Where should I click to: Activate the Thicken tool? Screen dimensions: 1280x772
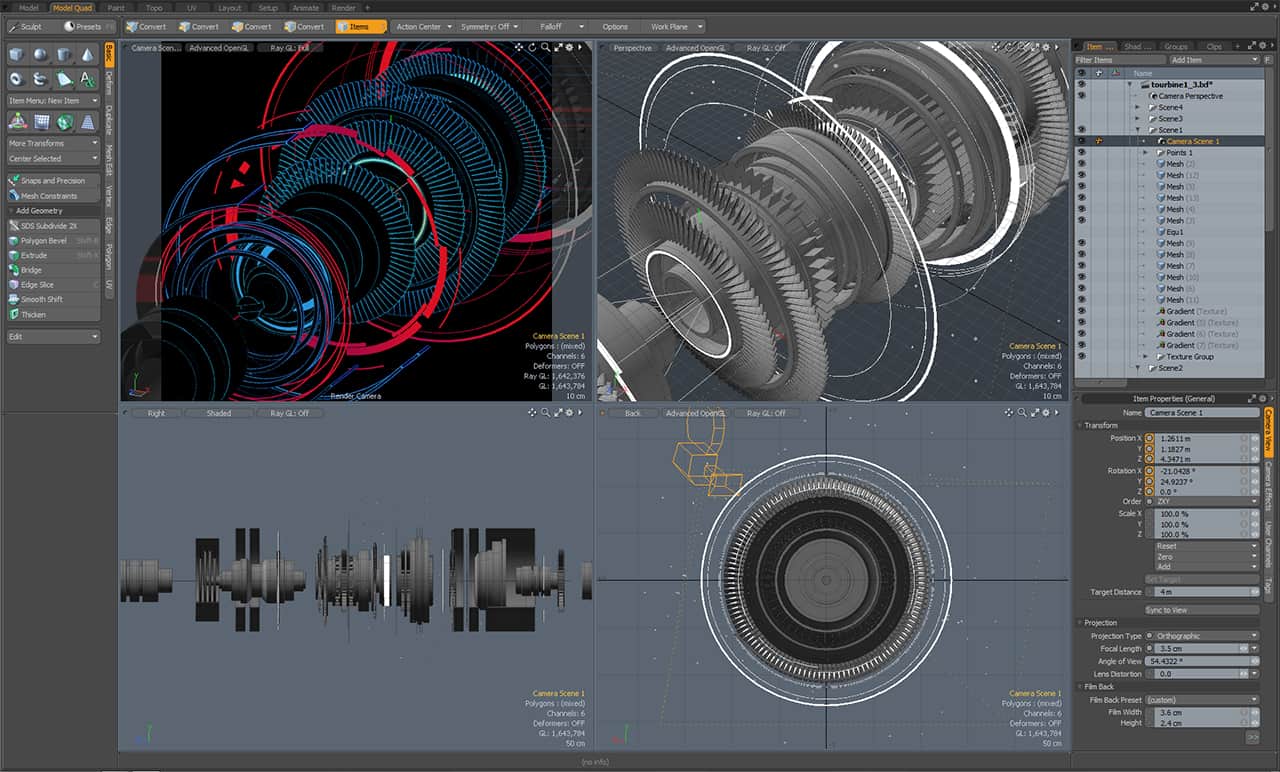click(34, 314)
